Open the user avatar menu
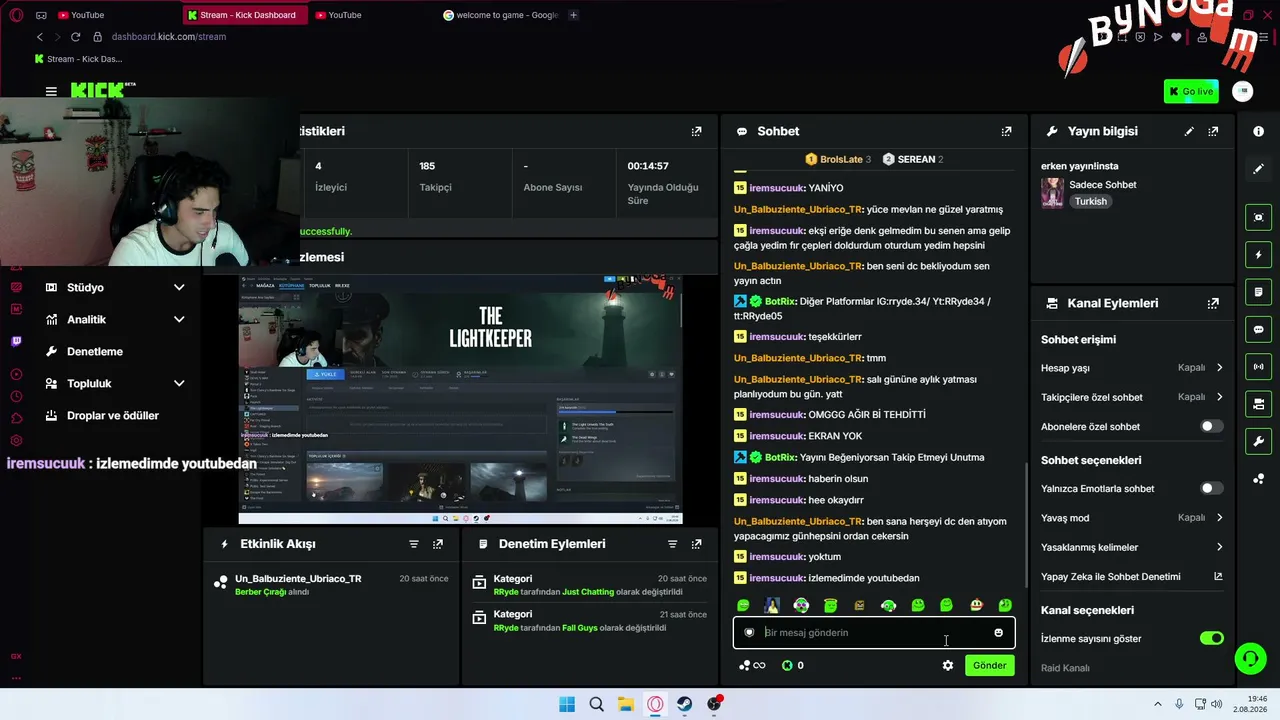Screen dimensions: 1280x720 pyautogui.click(x=1243, y=91)
